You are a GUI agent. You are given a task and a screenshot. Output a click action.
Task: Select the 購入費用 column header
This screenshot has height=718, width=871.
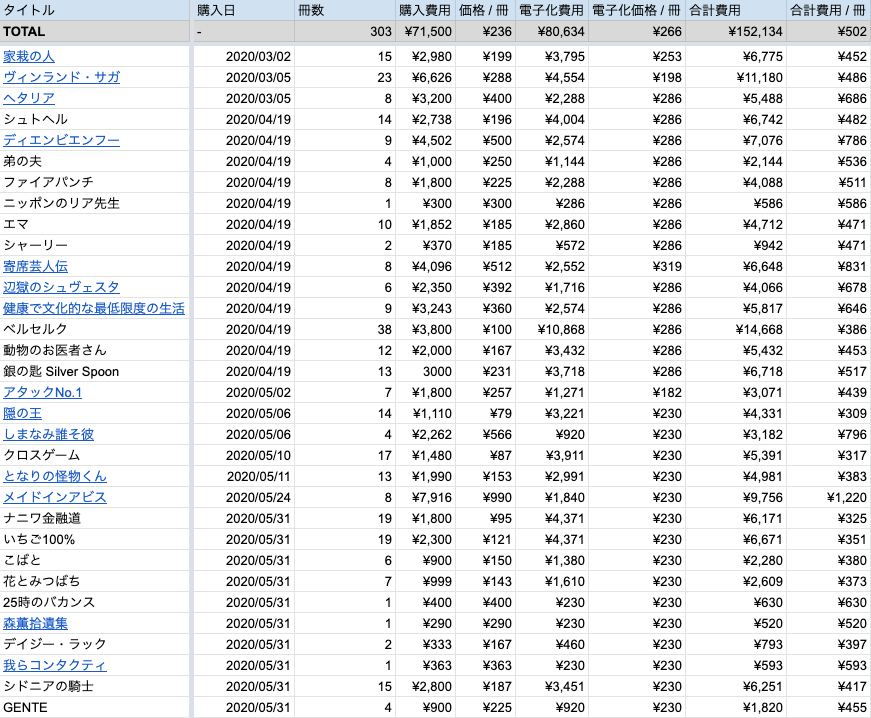(x=426, y=10)
